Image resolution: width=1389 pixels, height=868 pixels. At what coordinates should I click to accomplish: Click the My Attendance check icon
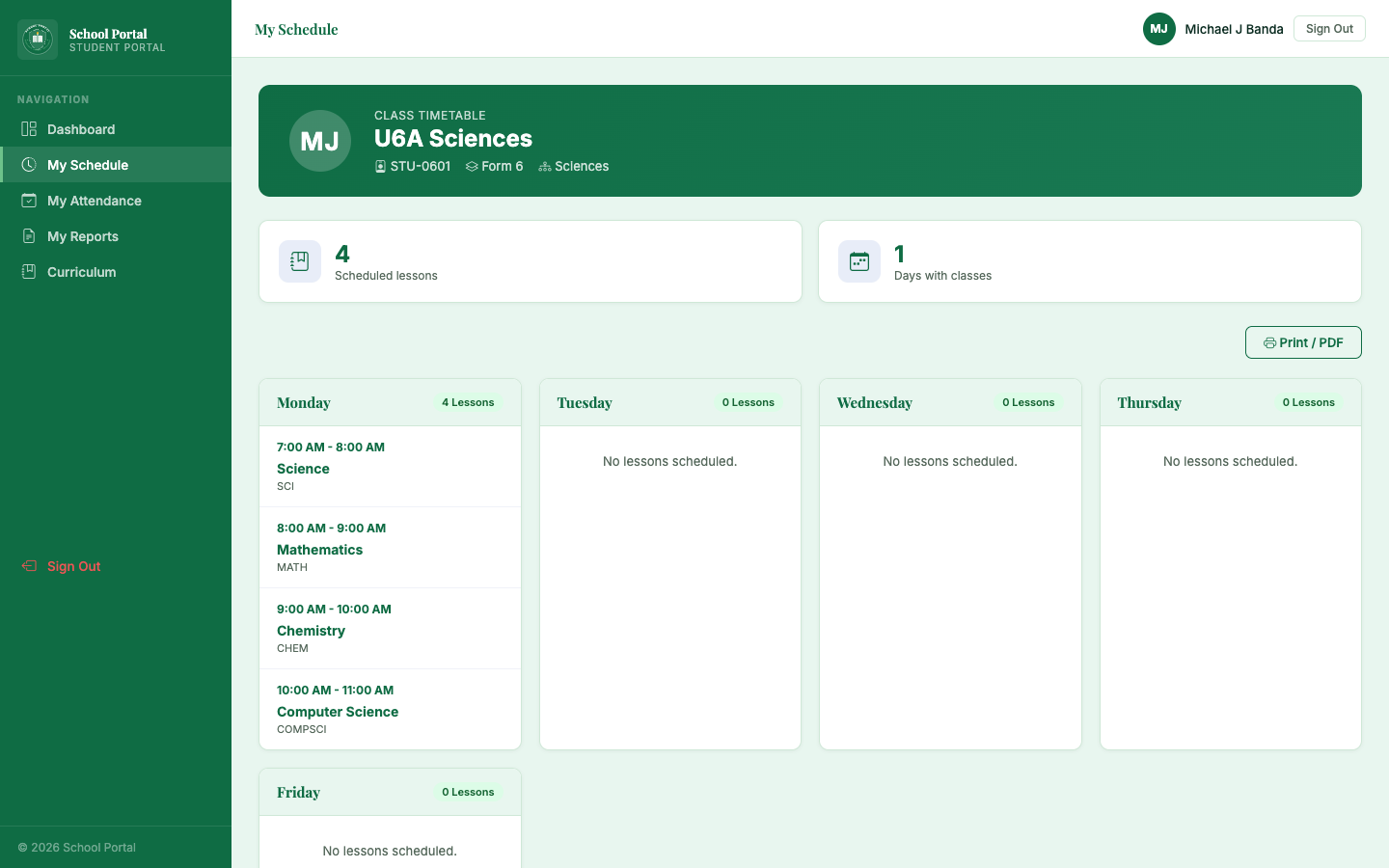click(28, 200)
